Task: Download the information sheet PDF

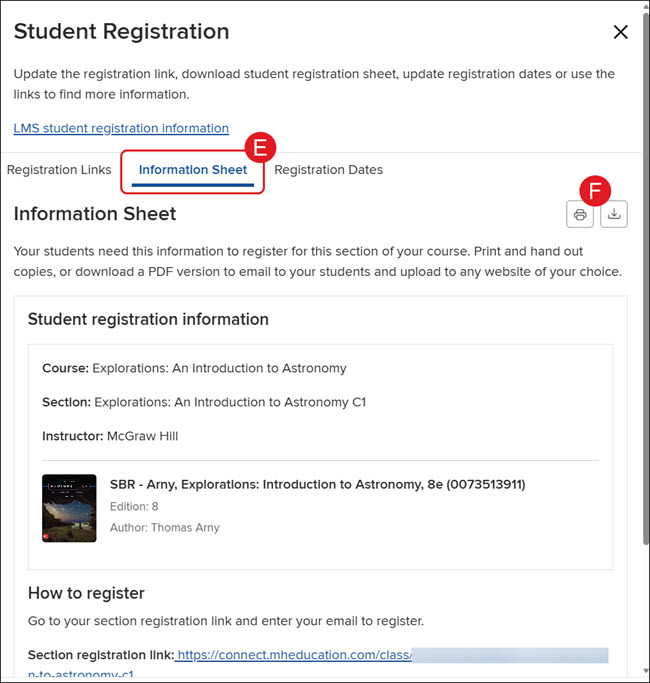Action: point(614,214)
